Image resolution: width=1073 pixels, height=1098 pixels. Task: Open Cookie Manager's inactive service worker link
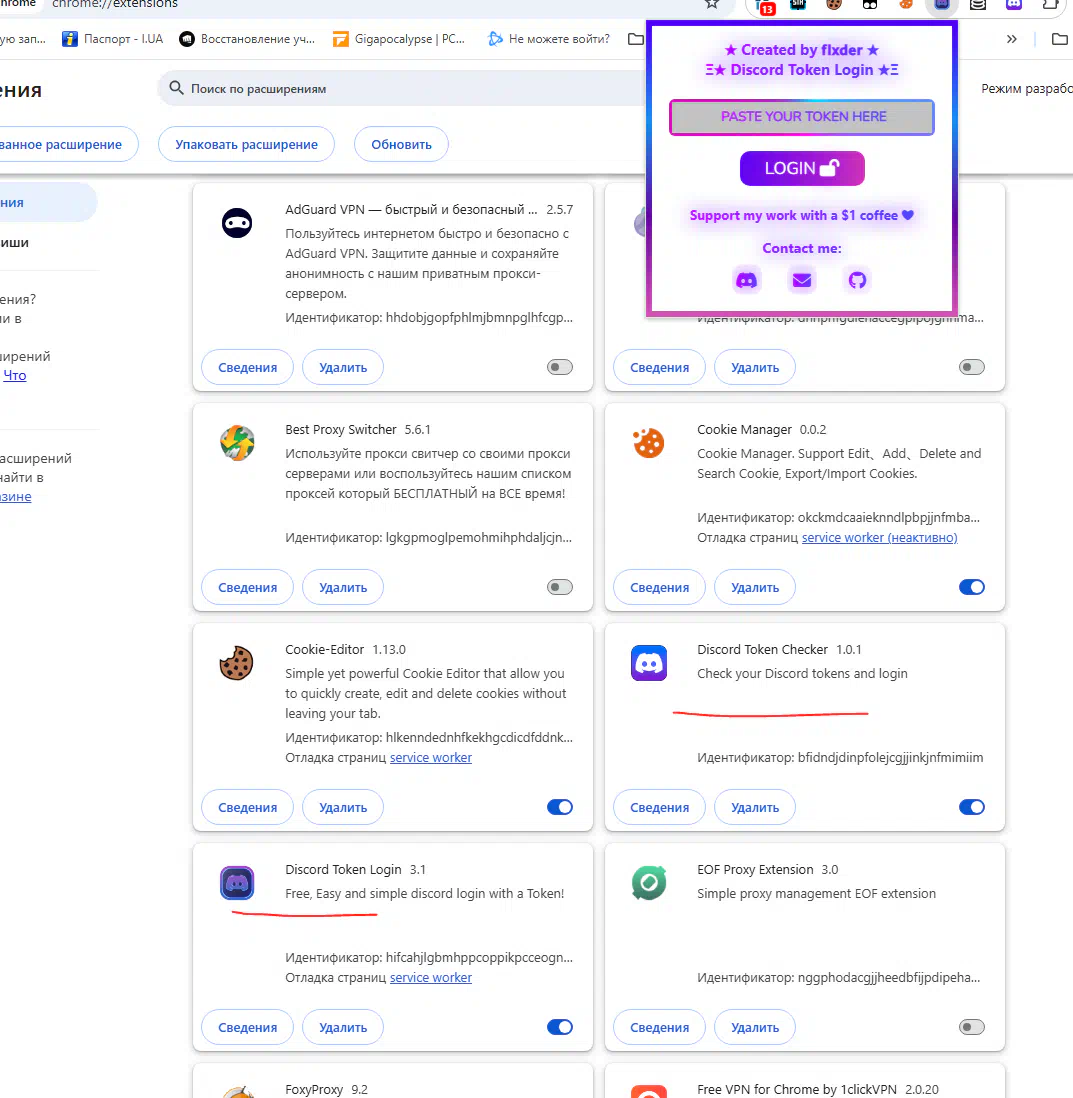coord(879,537)
